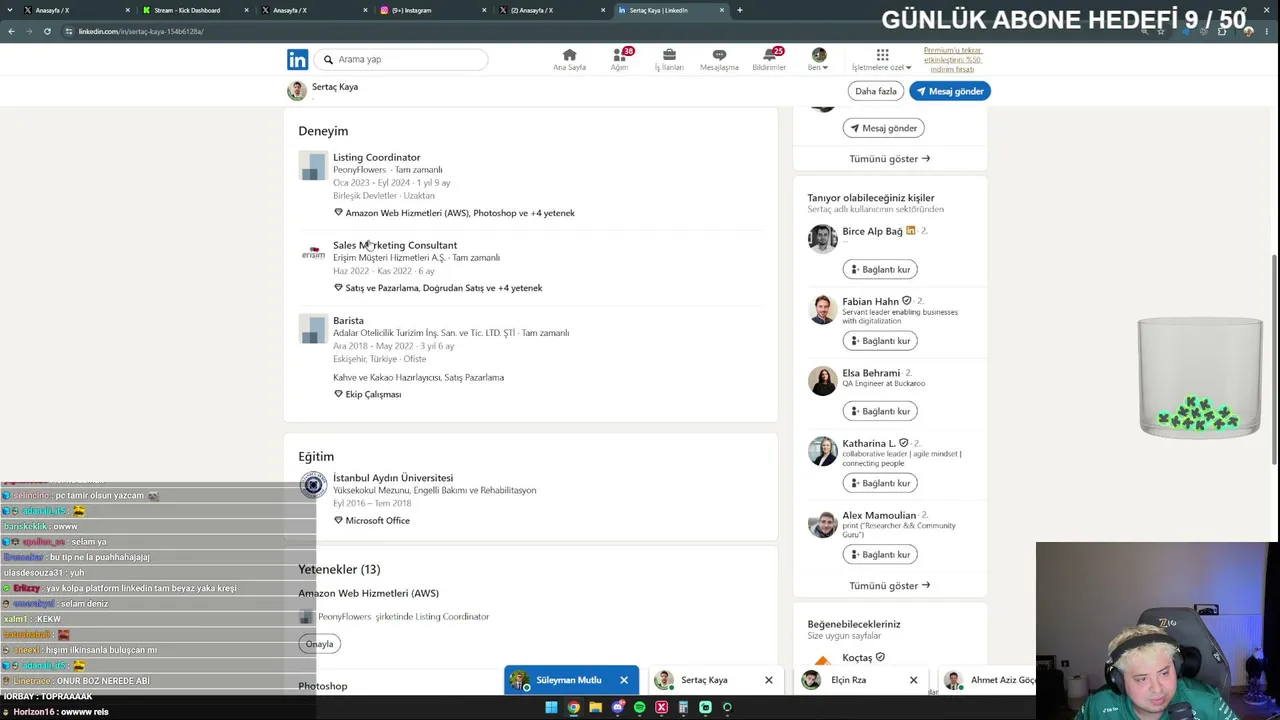Show Satış ve Pazarlama skills link
Viewport: 1280px width, 720px height.
[438, 288]
